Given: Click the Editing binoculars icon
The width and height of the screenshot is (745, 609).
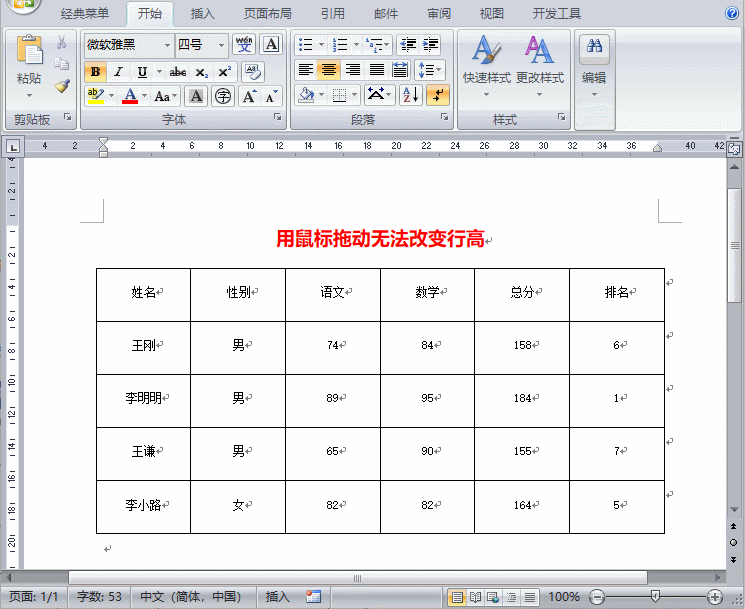Looking at the screenshot, I should [x=594, y=47].
